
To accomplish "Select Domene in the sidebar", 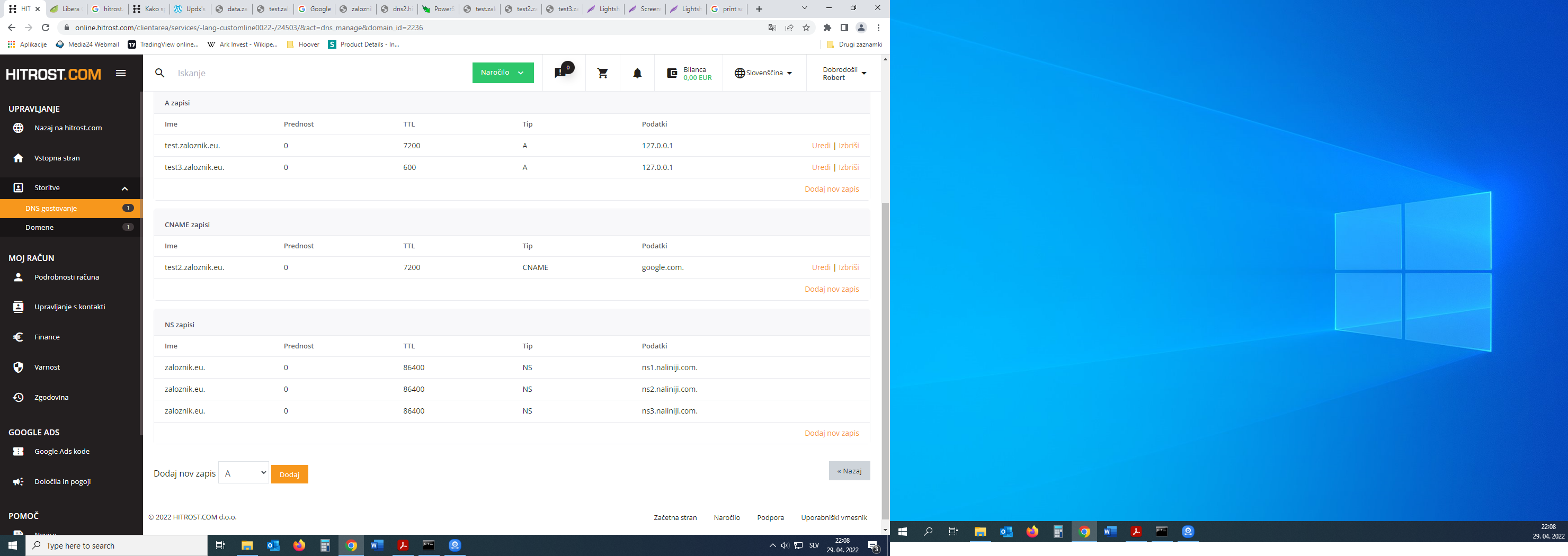I will (70, 228).
